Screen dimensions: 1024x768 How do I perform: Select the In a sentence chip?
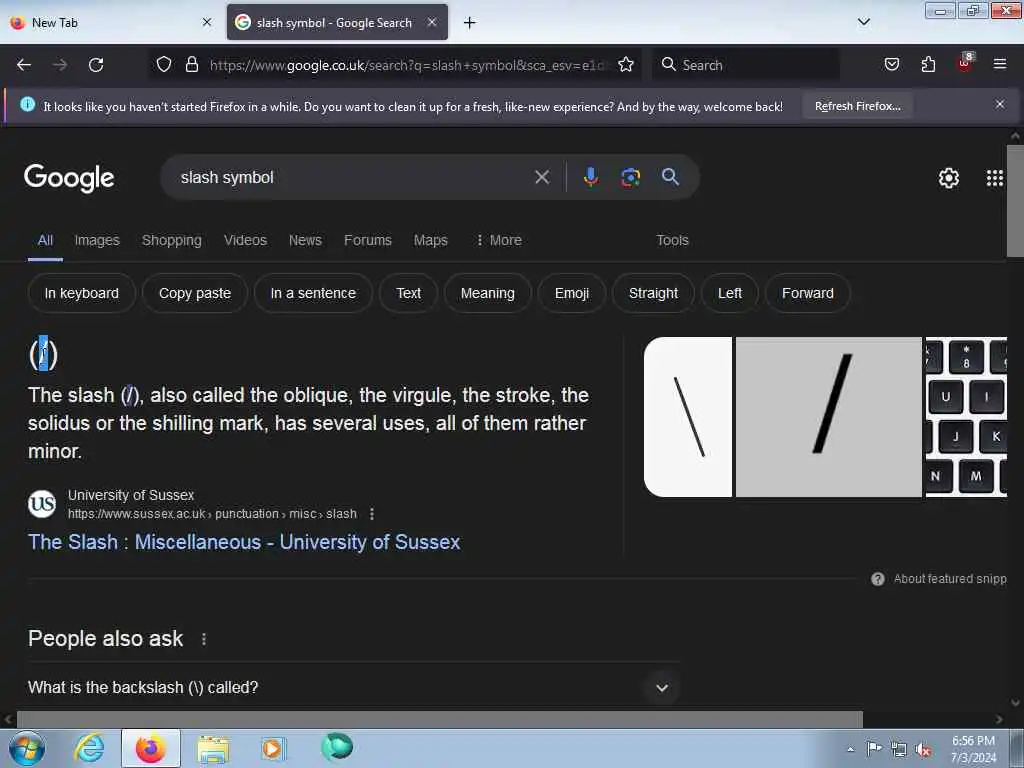(x=313, y=293)
